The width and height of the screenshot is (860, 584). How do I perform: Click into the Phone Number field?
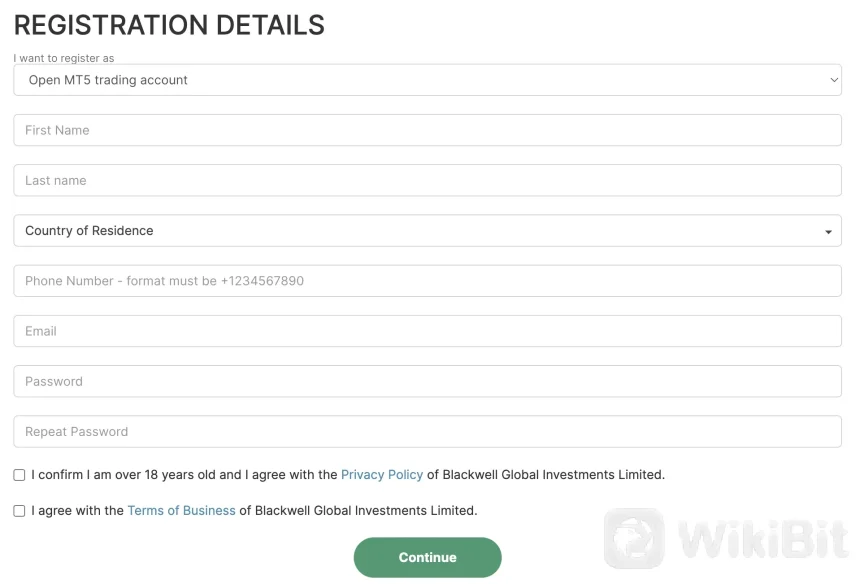(427, 281)
